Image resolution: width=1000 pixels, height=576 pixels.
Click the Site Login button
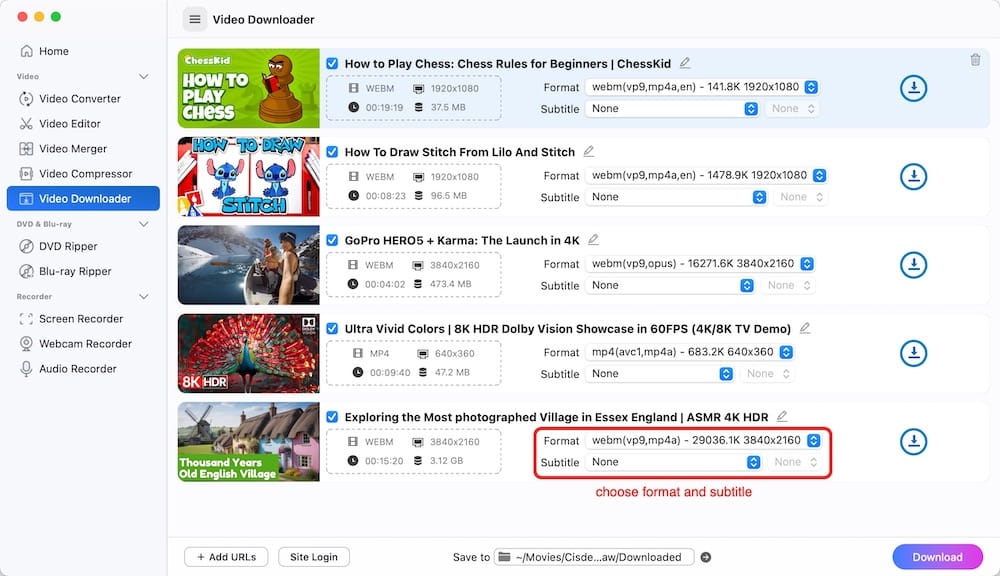[314, 557]
